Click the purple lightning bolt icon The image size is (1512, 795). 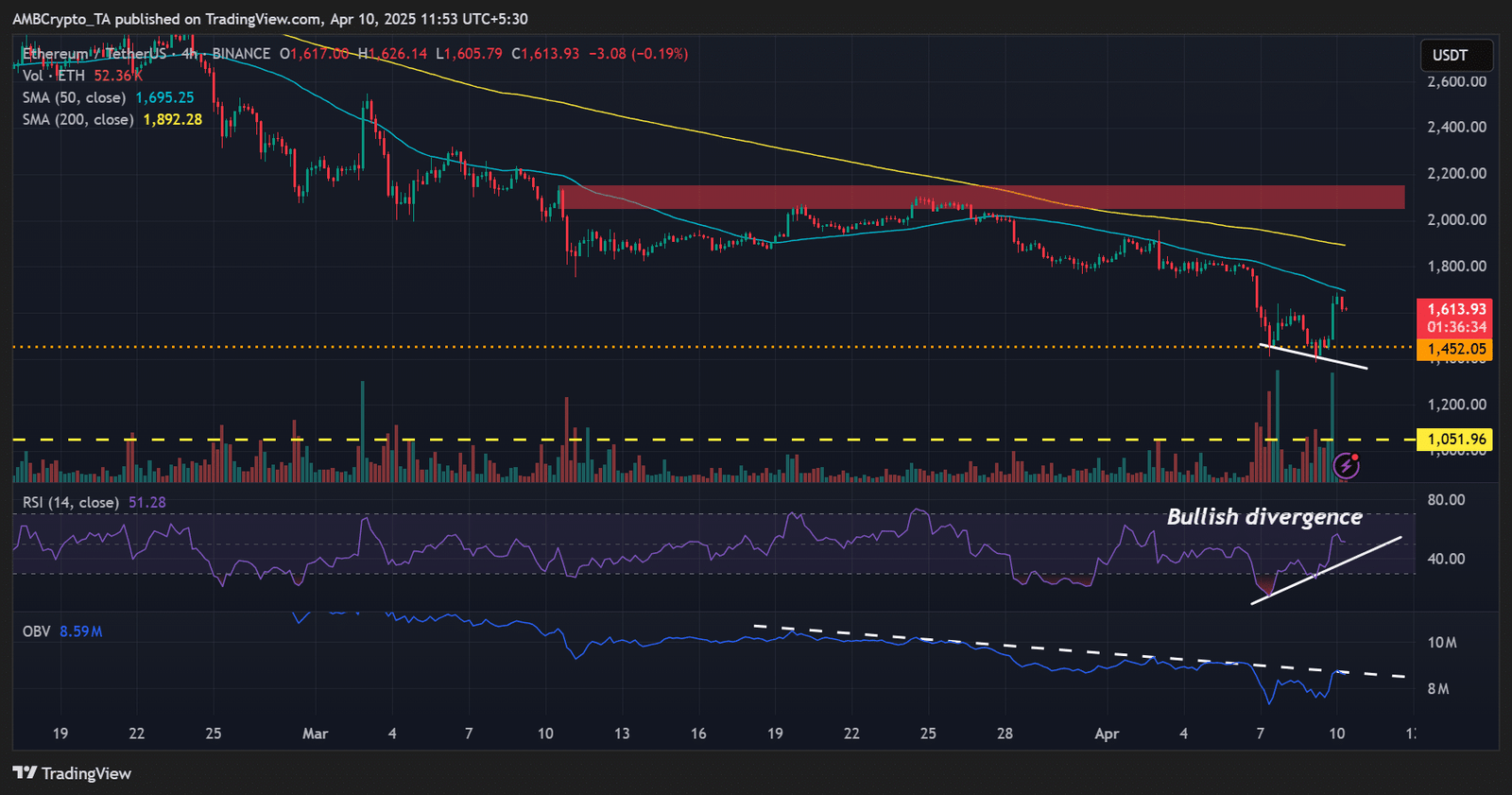click(1346, 465)
